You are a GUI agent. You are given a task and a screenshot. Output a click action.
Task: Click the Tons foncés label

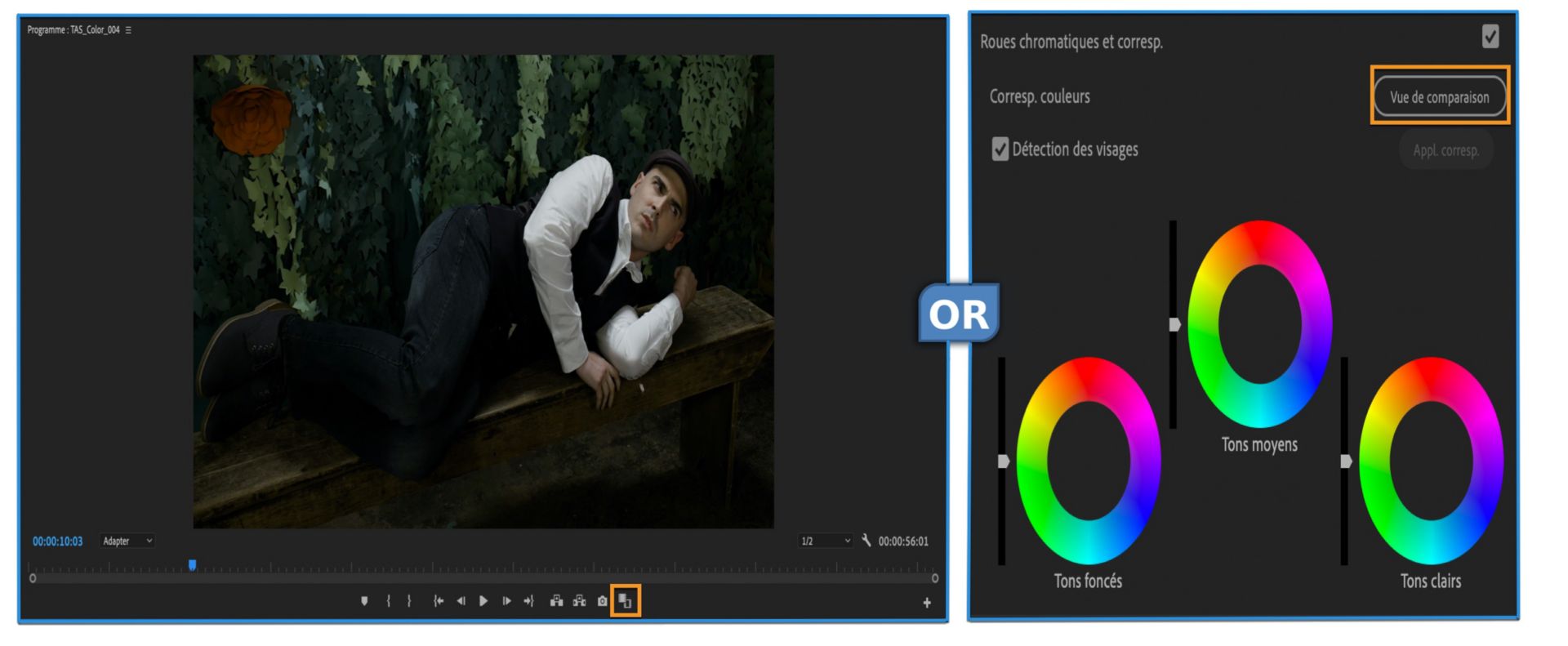tap(1088, 581)
